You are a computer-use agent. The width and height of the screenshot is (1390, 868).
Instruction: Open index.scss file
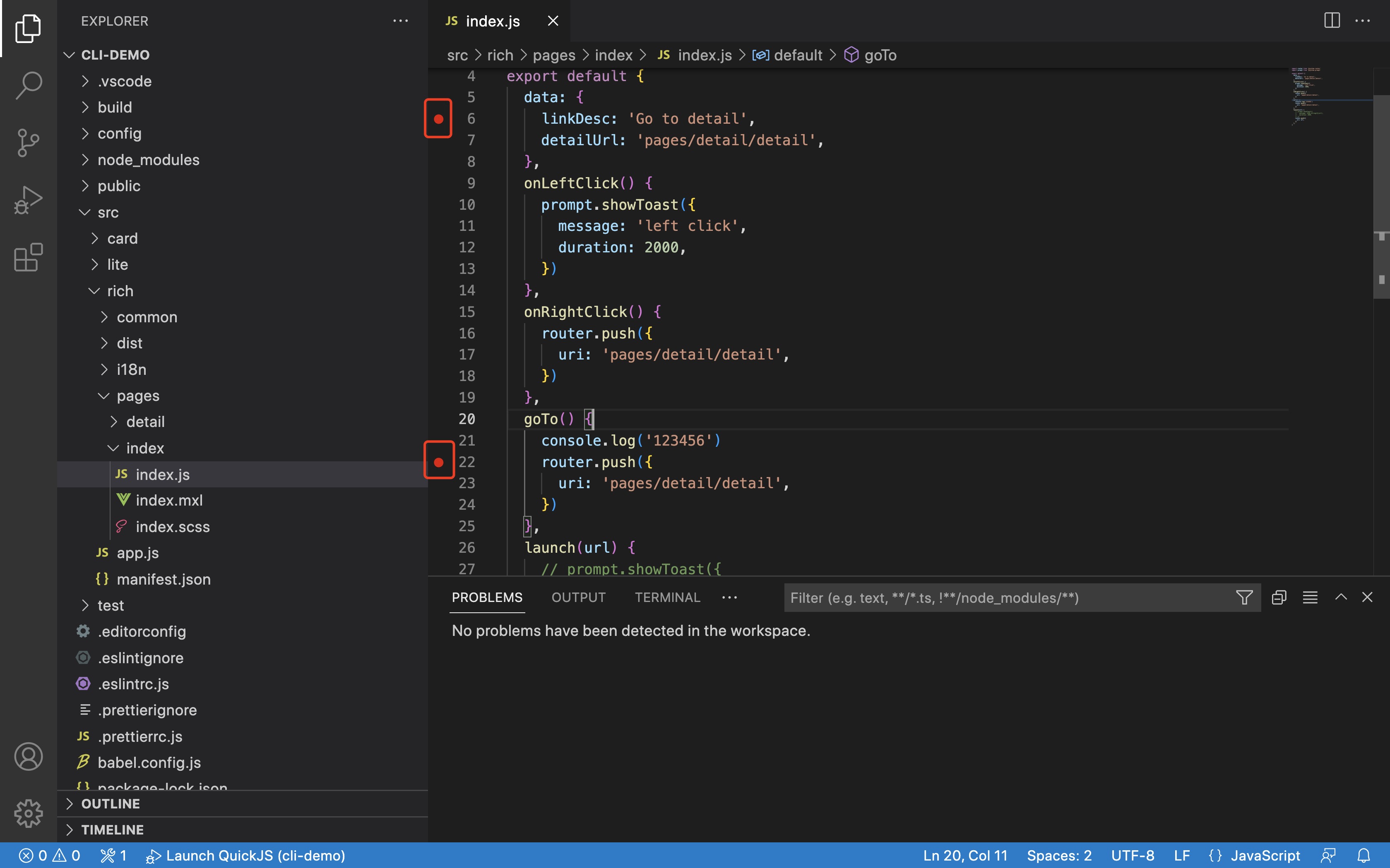pos(243,526)
